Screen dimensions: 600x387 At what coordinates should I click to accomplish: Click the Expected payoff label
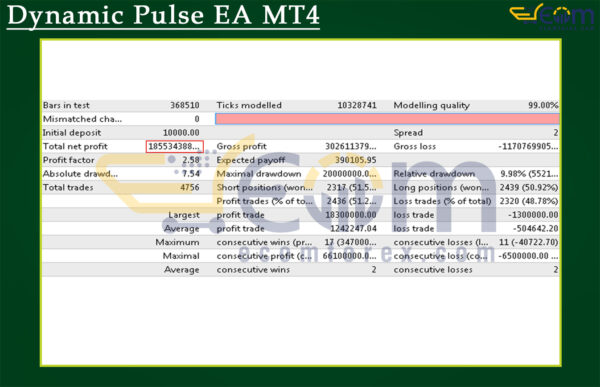point(251,160)
